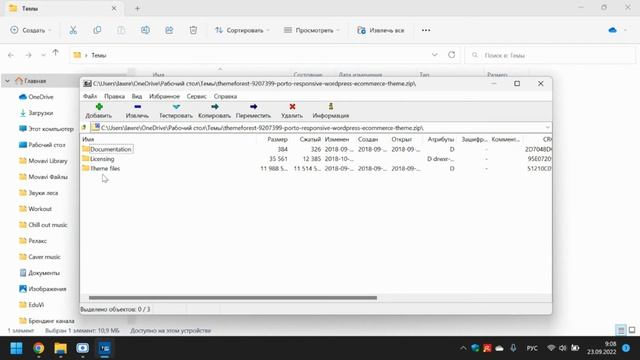Open Изображения in the sidebar
Screen dimensions: 640x360
(43, 289)
